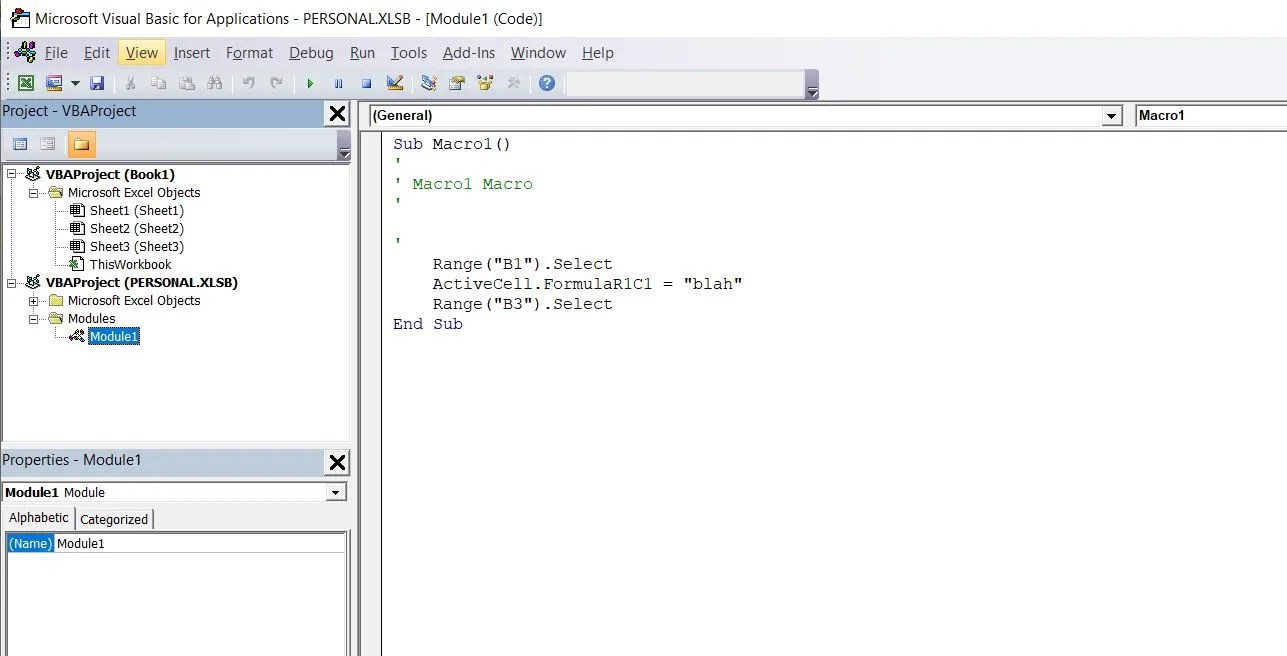Click the ' Macro1 Macro comment line
1287x656 pixels.
[x=463, y=184]
